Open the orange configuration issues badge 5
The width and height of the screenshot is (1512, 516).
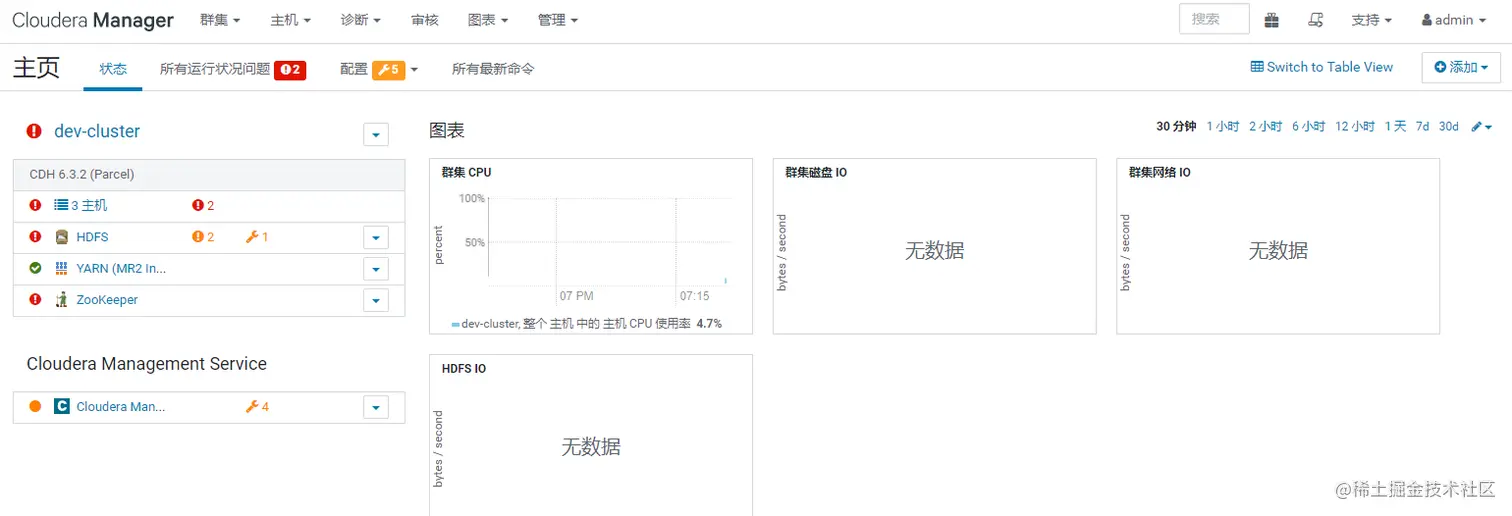point(388,70)
